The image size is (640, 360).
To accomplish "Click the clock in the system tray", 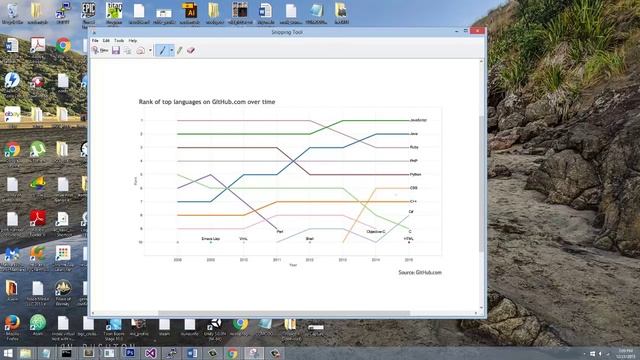I will tap(625, 353).
